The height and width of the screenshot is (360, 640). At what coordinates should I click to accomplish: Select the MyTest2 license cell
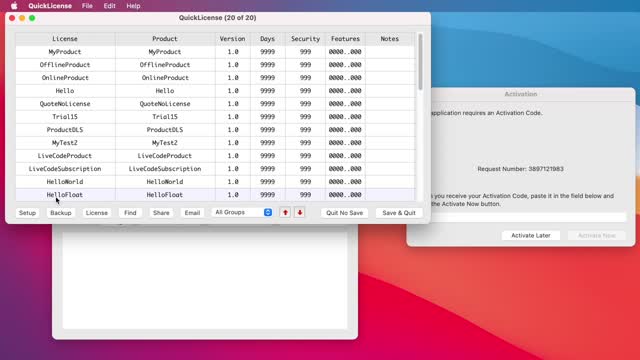pyautogui.click(x=65, y=143)
